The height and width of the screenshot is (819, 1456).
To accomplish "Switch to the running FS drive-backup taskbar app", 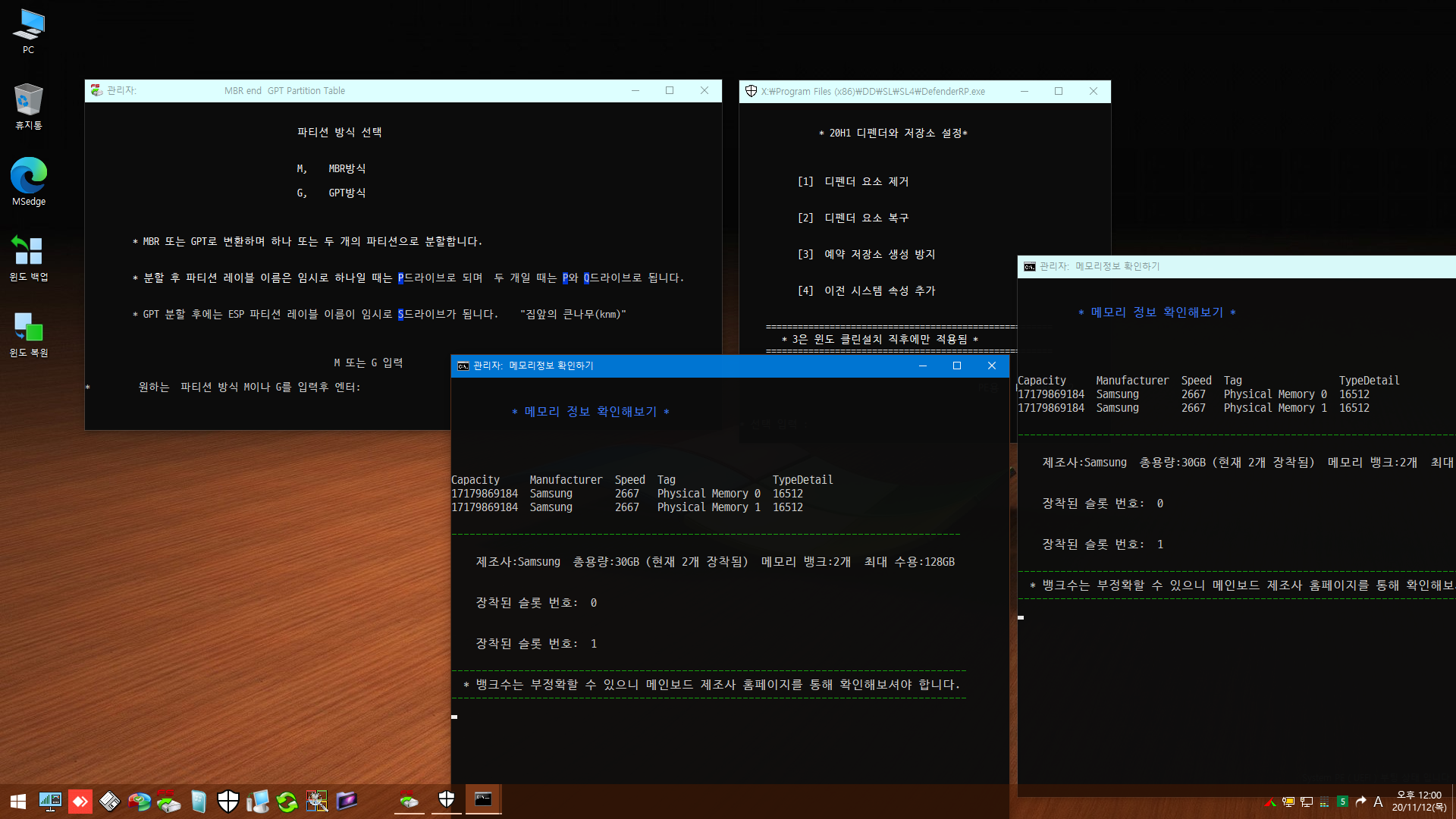I will 409,800.
